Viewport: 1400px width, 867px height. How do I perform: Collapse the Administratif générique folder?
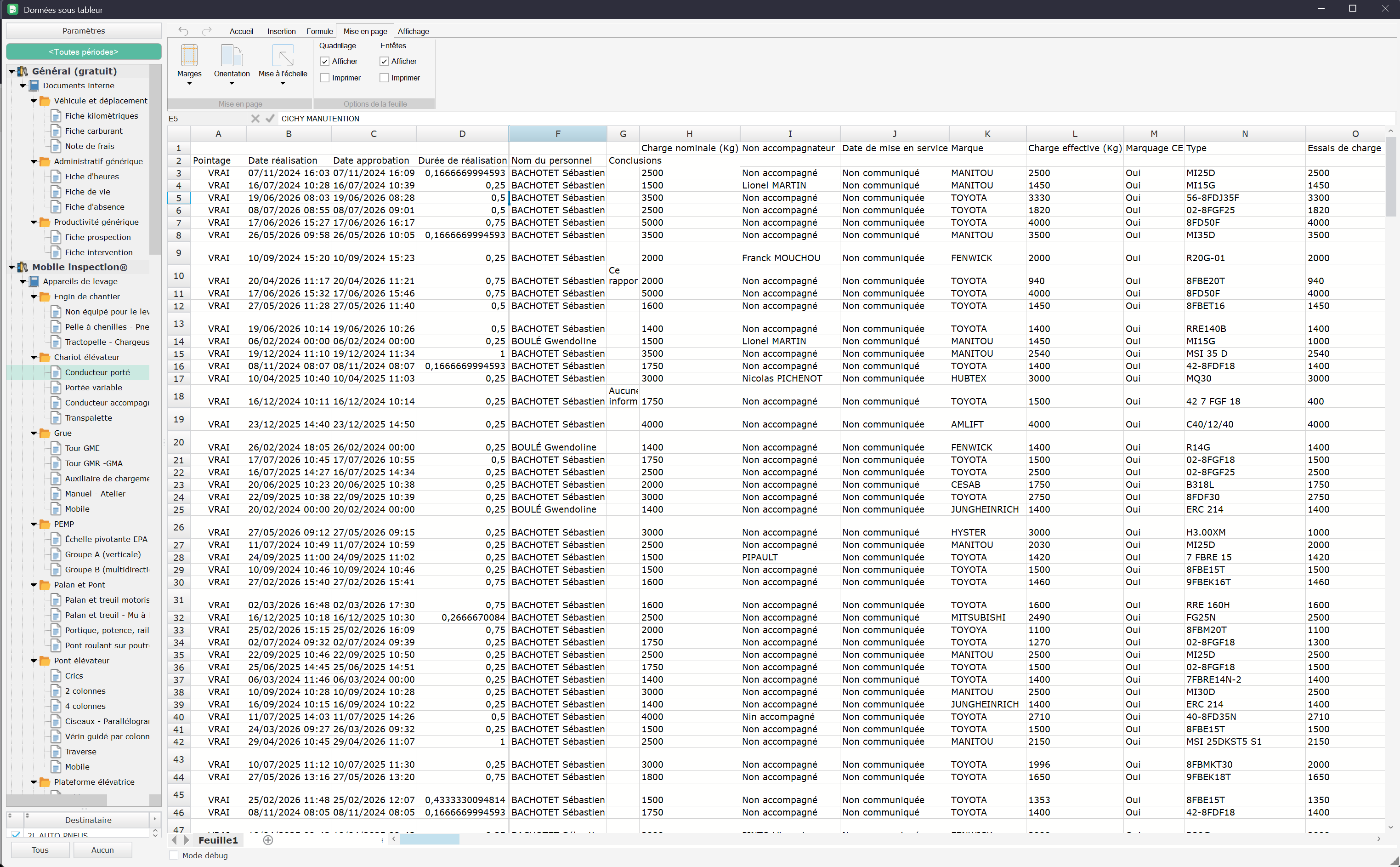33,162
